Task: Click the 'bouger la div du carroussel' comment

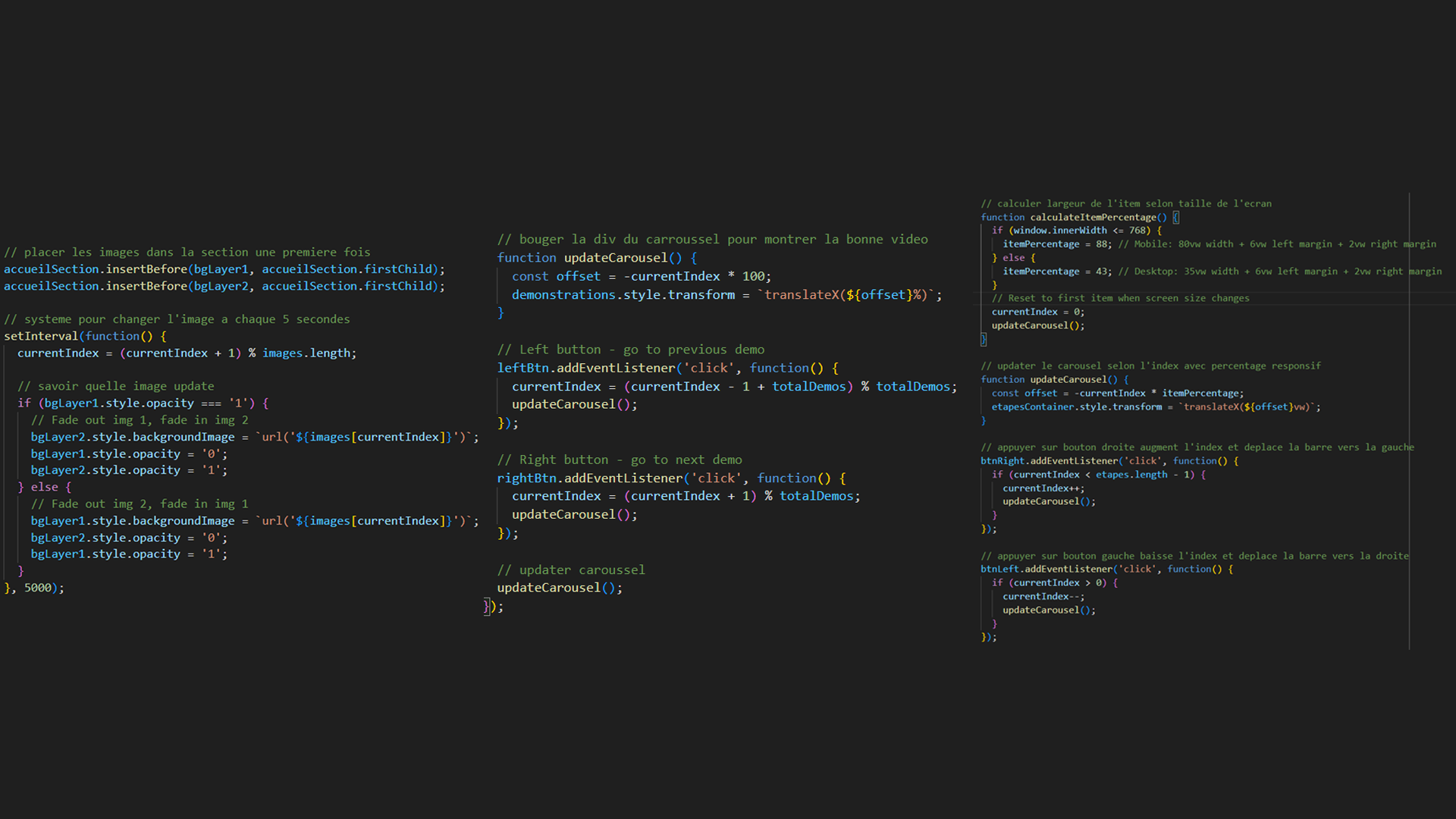Action: coord(712,239)
